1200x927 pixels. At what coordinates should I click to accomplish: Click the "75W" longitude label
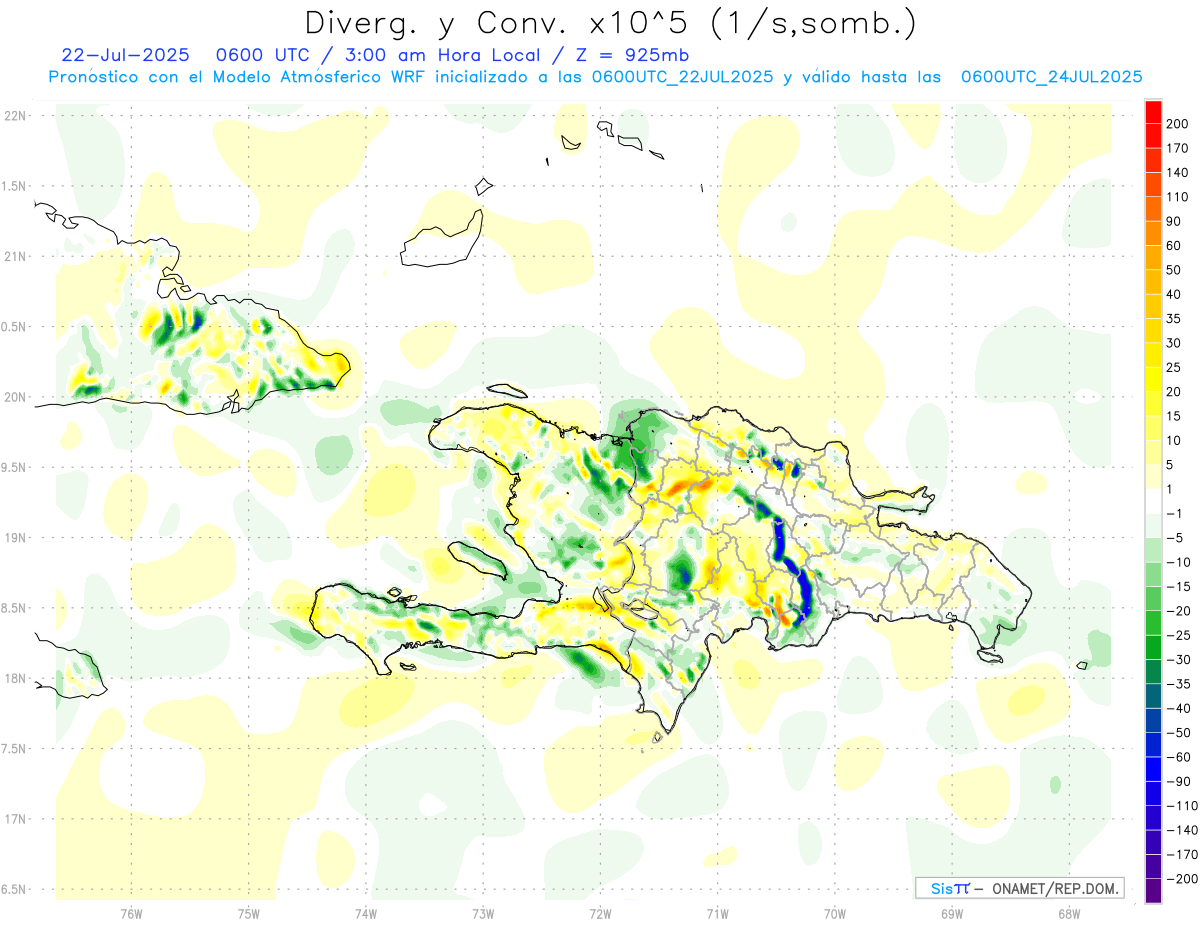click(249, 913)
